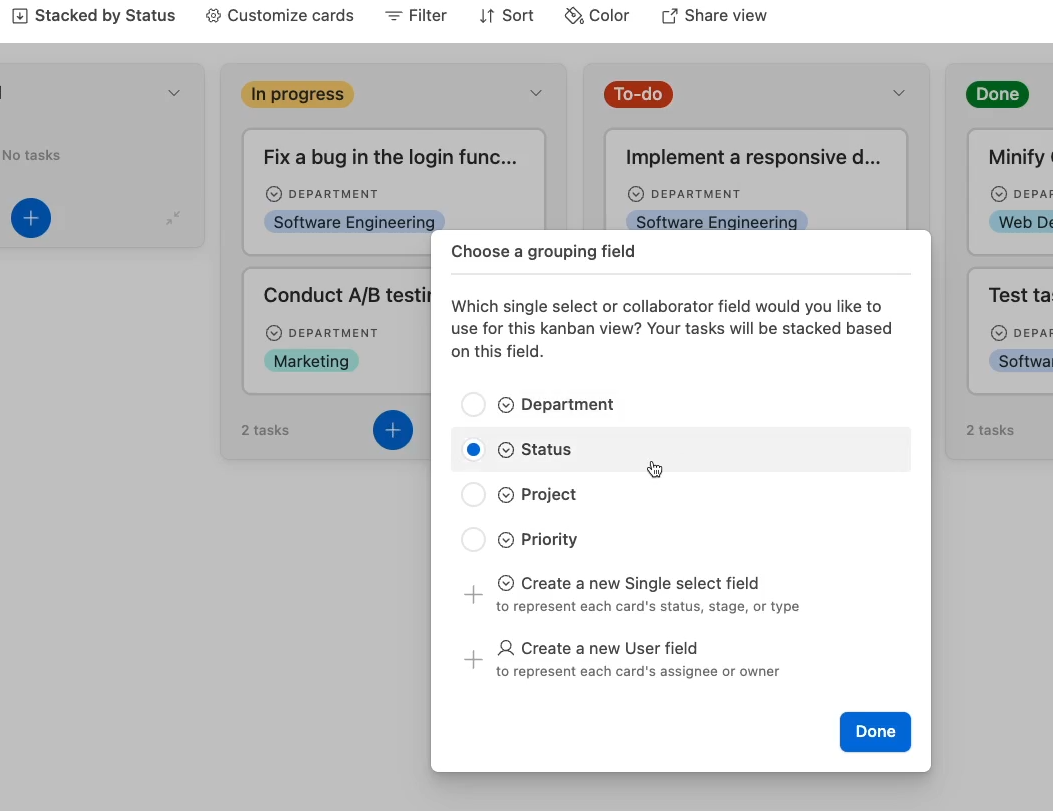Click the department icon on Implement card

[635, 194]
